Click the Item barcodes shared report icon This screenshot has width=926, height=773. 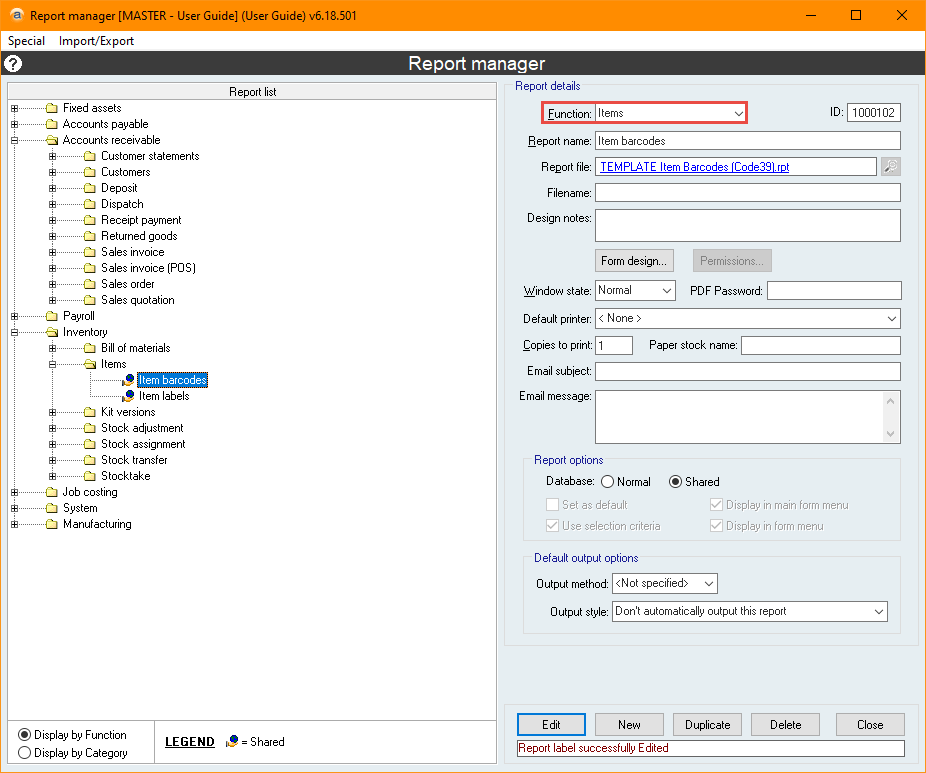coord(128,380)
